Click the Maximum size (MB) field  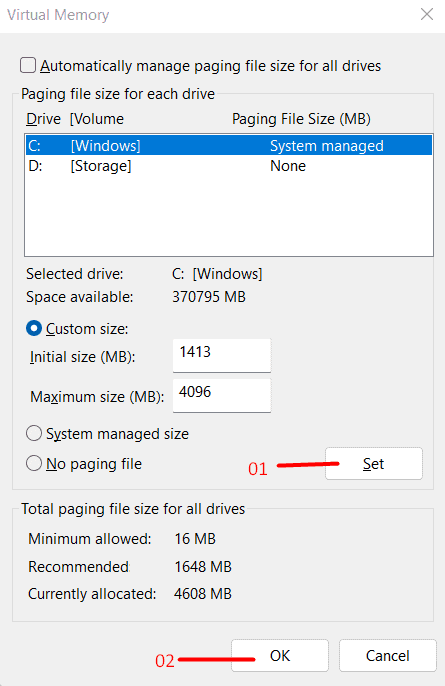(222, 396)
